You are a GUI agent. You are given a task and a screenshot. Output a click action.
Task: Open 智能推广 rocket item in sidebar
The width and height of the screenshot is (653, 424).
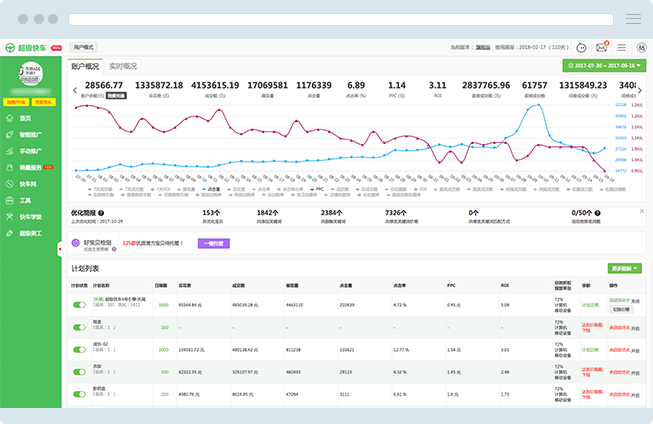click(28, 134)
